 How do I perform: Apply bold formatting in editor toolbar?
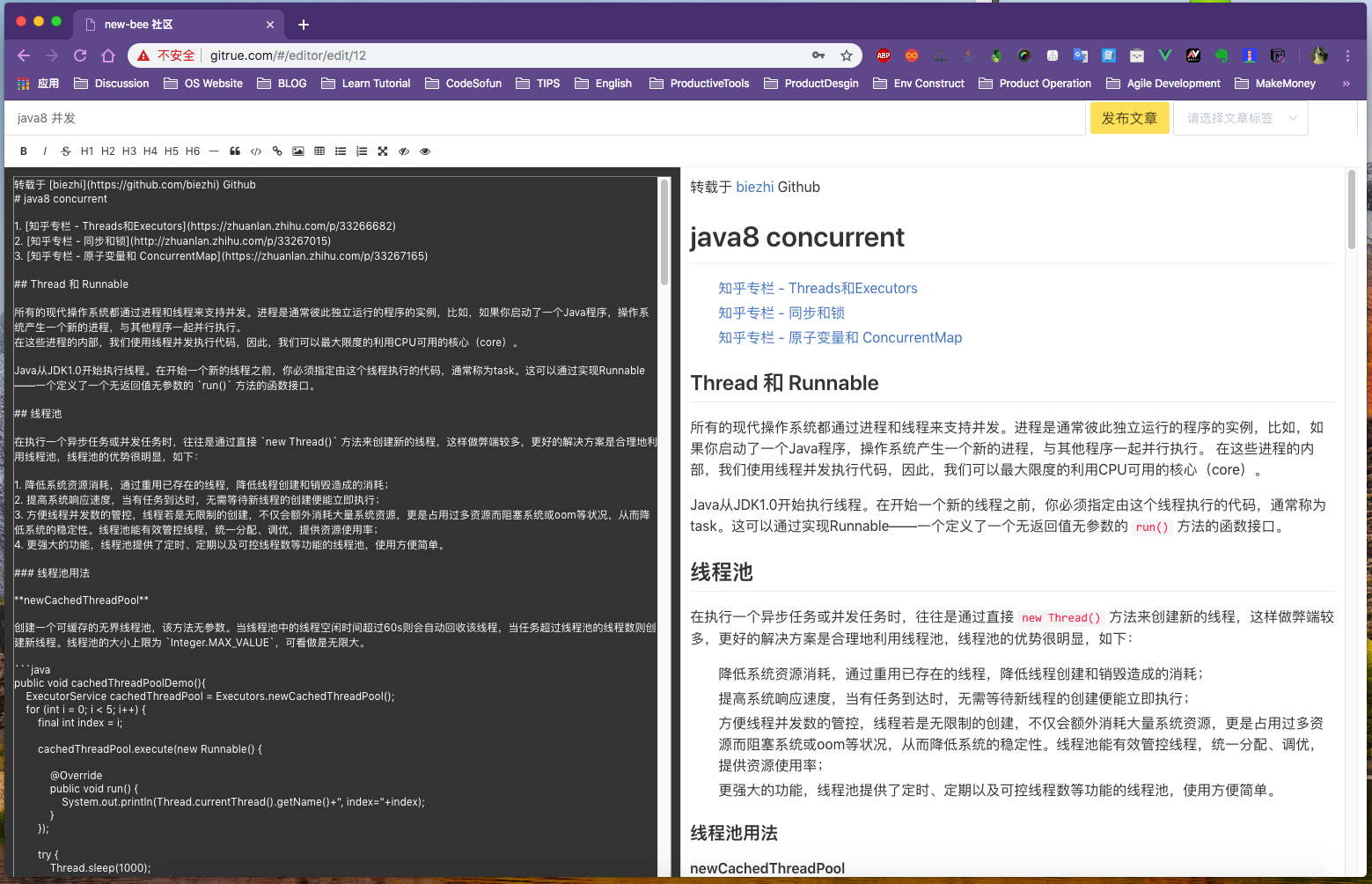point(24,151)
